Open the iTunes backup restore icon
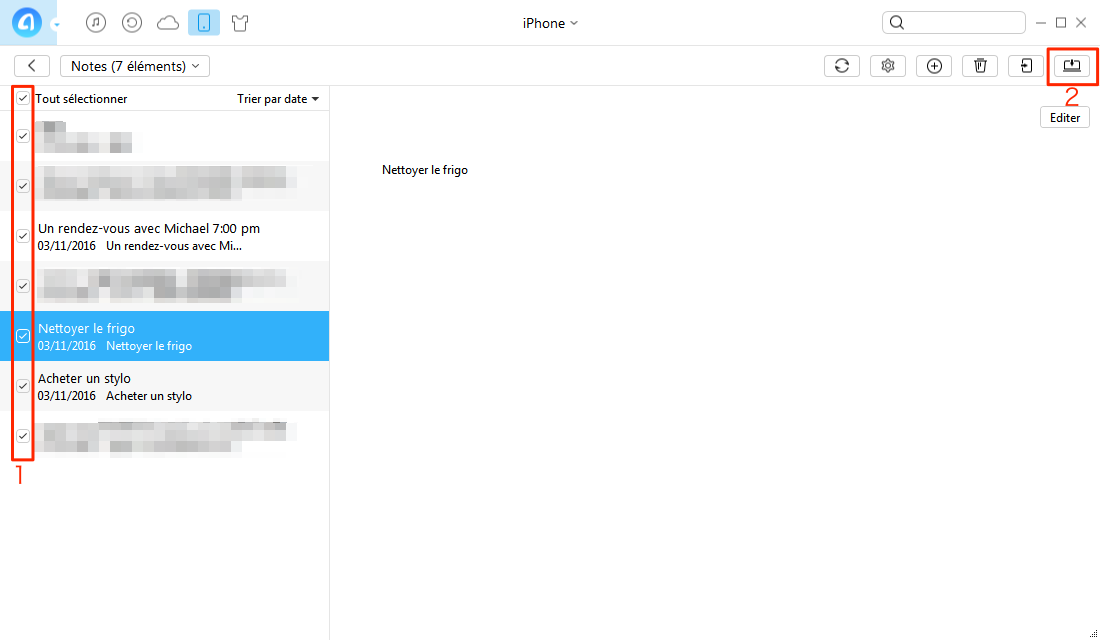This screenshot has height=640, width=1100. [x=132, y=22]
